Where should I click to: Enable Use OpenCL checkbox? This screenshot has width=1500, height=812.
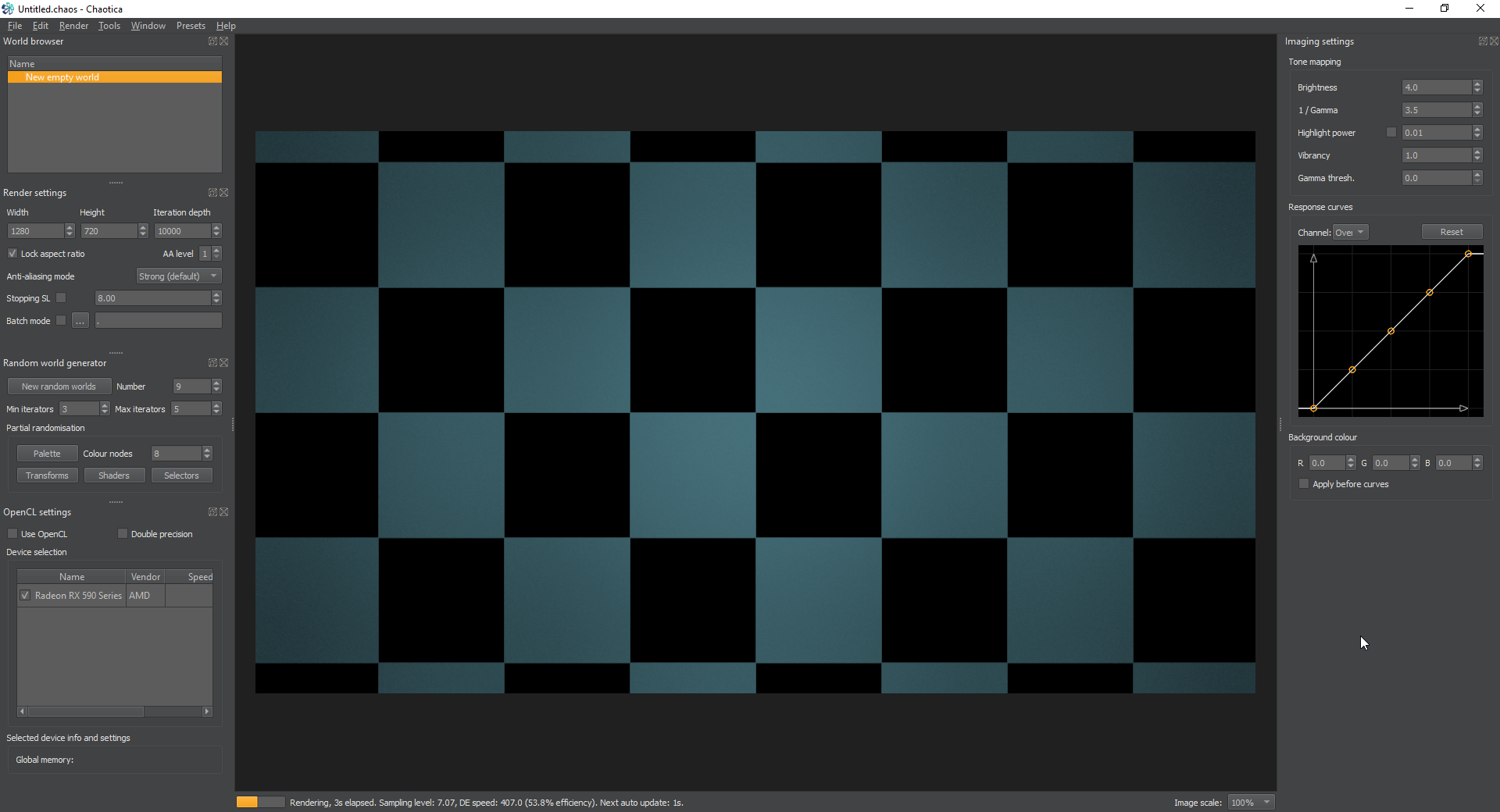point(12,534)
